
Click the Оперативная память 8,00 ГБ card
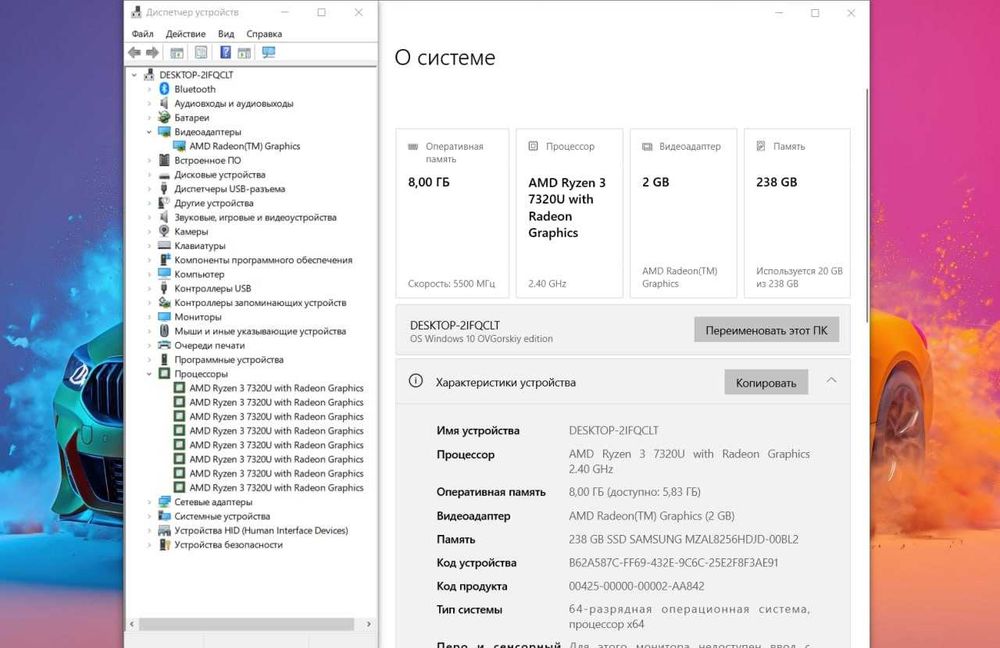pyautogui.click(x=452, y=214)
